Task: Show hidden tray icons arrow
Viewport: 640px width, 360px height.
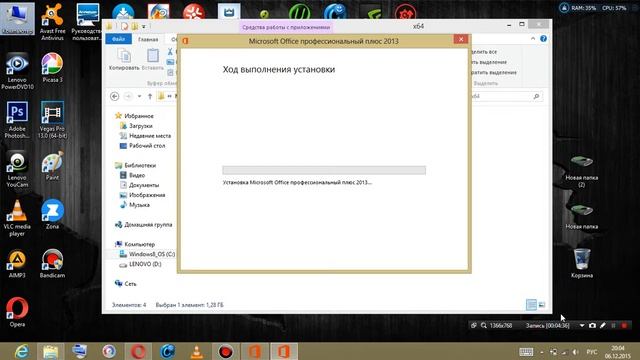Action: pos(542,351)
